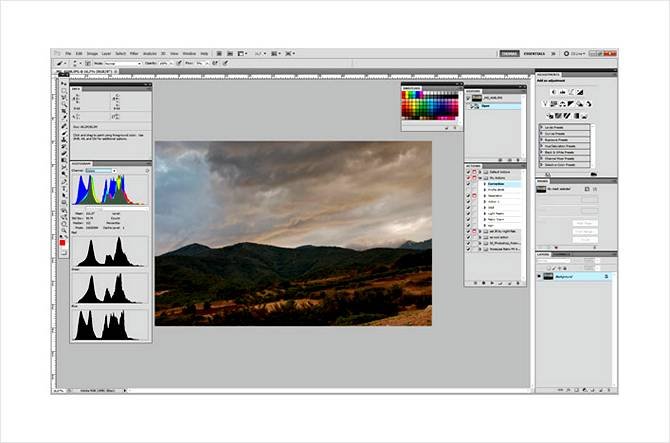
Task: Select the Zoom tool in toolbox
Action: [64, 224]
